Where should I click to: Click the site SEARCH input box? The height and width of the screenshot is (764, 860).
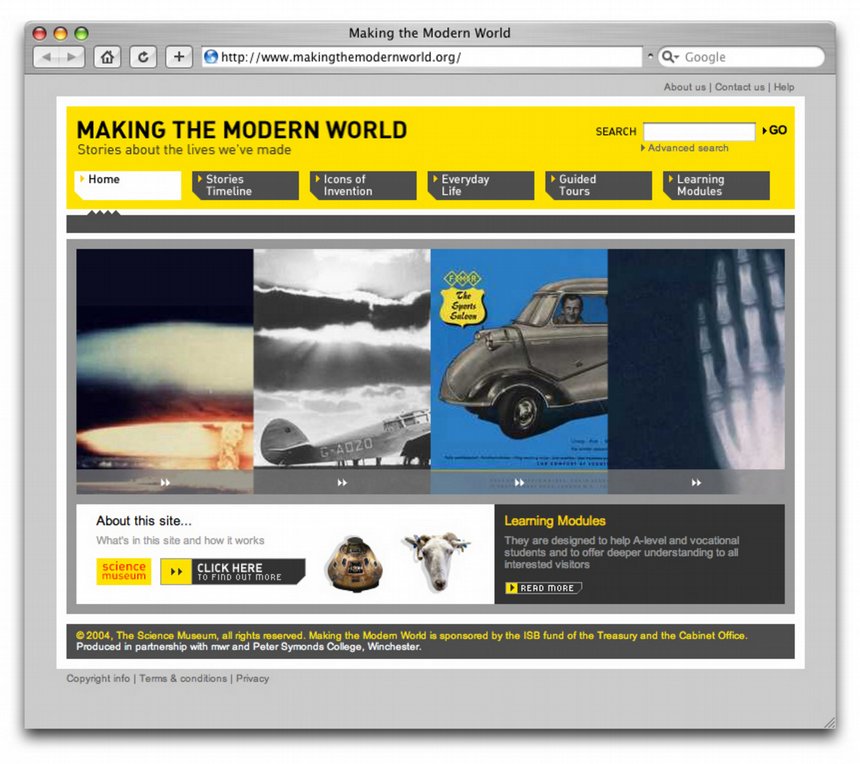(699, 132)
